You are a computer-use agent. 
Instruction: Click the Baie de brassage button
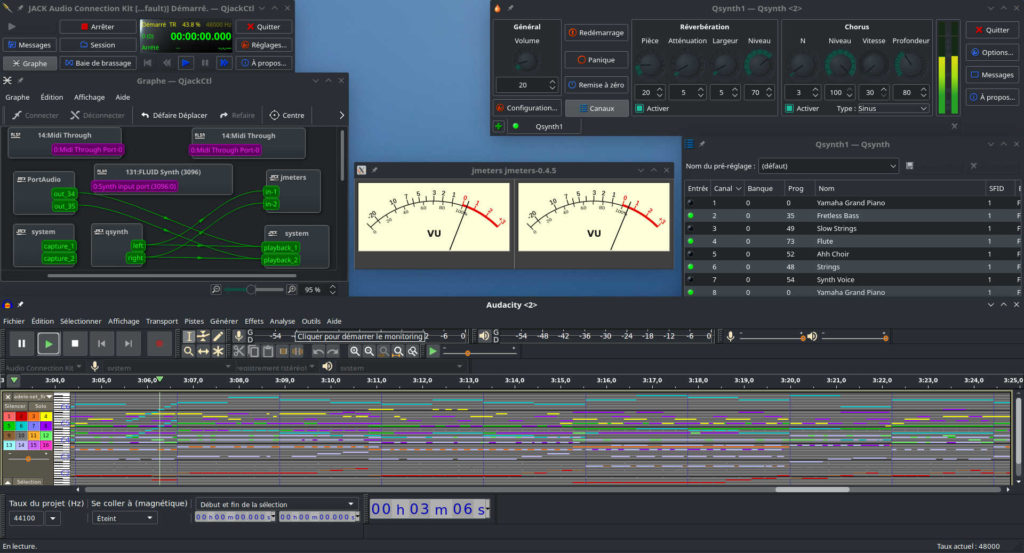tap(98, 63)
